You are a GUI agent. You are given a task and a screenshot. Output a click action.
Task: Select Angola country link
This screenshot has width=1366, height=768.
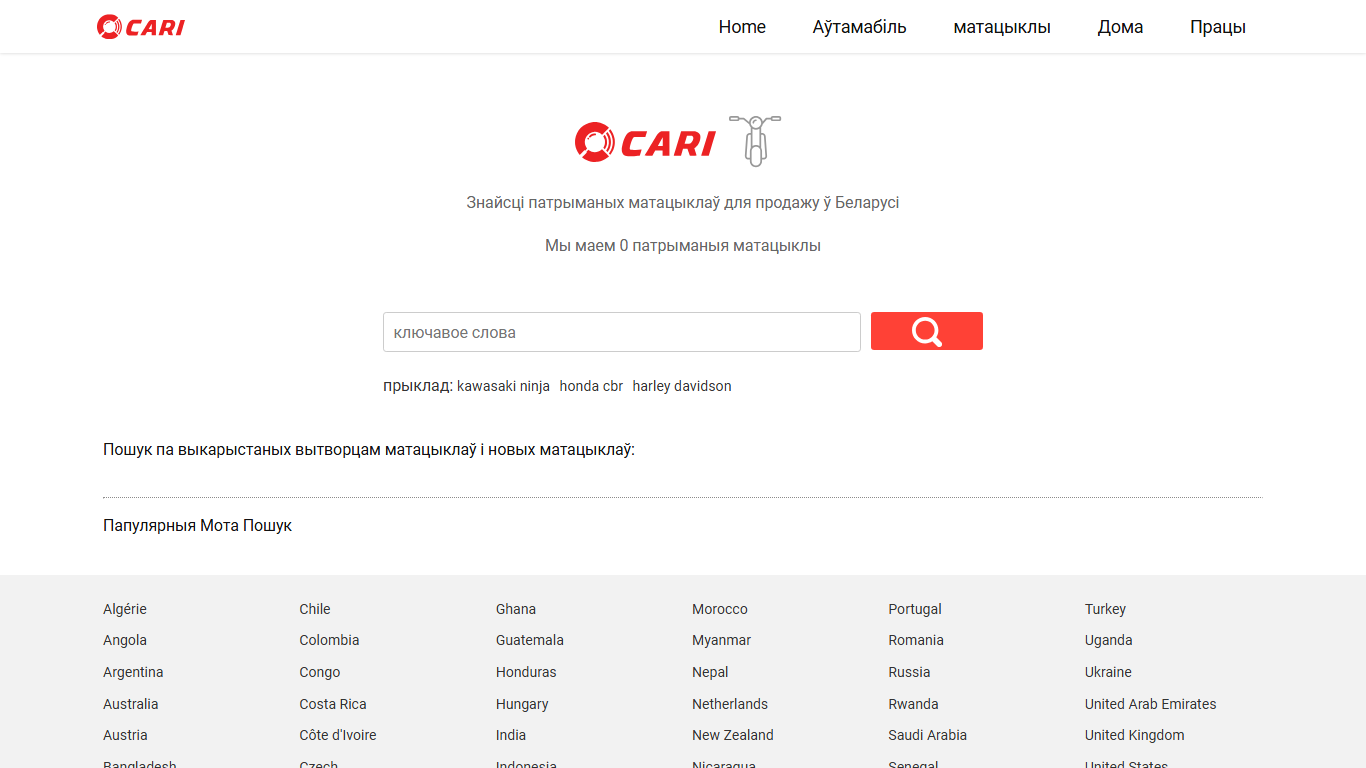click(125, 640)
